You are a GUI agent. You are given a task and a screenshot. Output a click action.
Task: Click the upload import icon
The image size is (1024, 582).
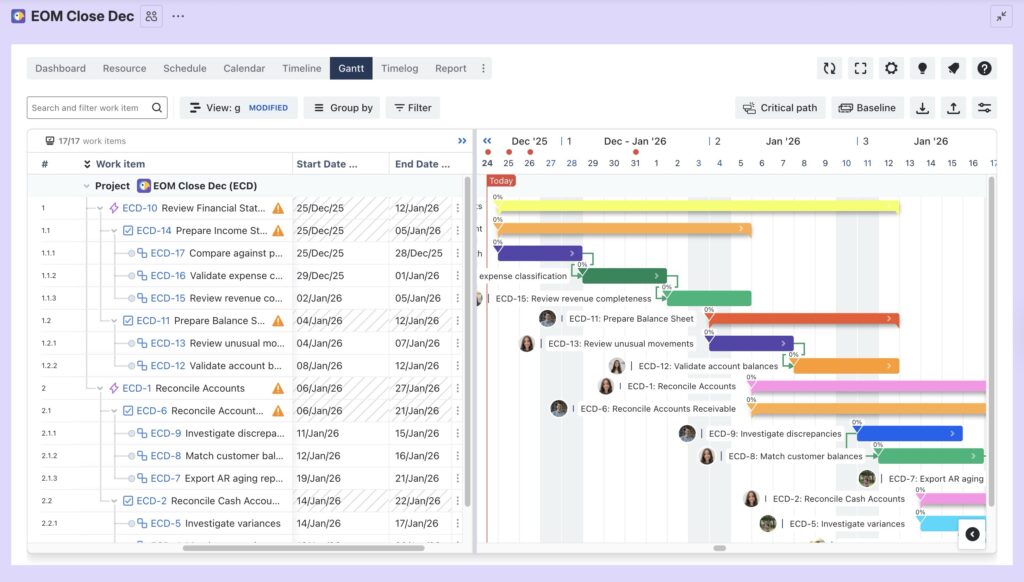(x=953, y=107)
